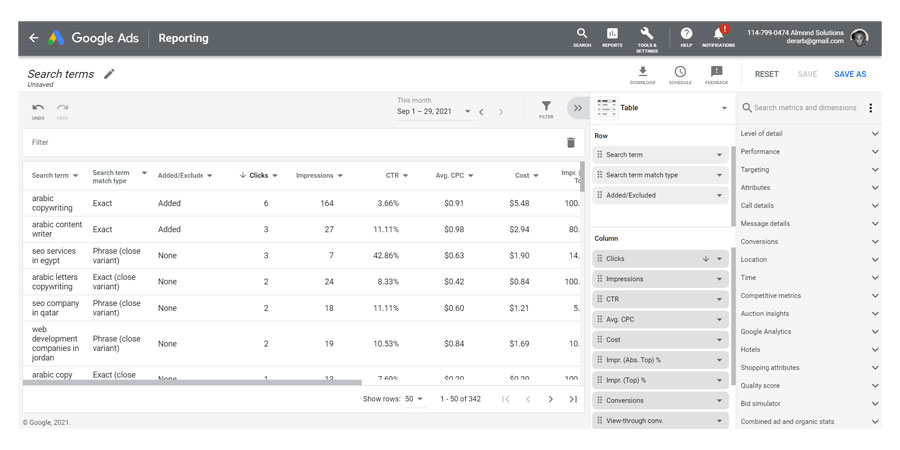This screenshot has height=450, width=900.
Task: Click 'arabic copywriting' search term cell
Action: click(x=52, y=203)
